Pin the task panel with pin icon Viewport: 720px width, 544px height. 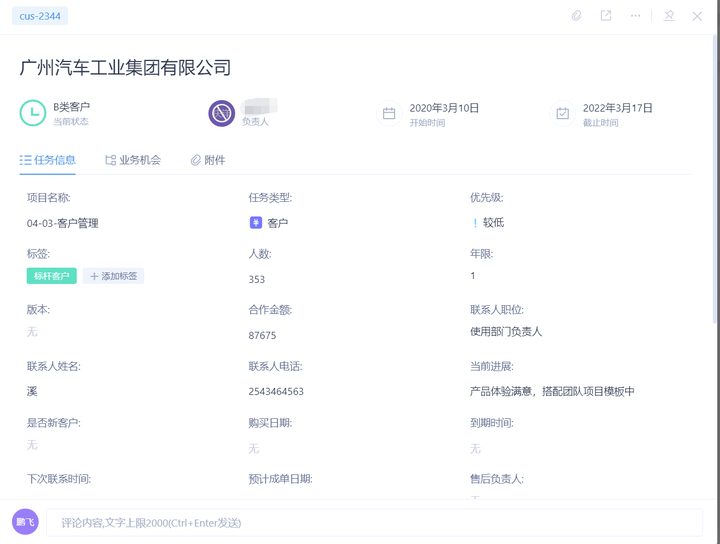pos(669,16)
